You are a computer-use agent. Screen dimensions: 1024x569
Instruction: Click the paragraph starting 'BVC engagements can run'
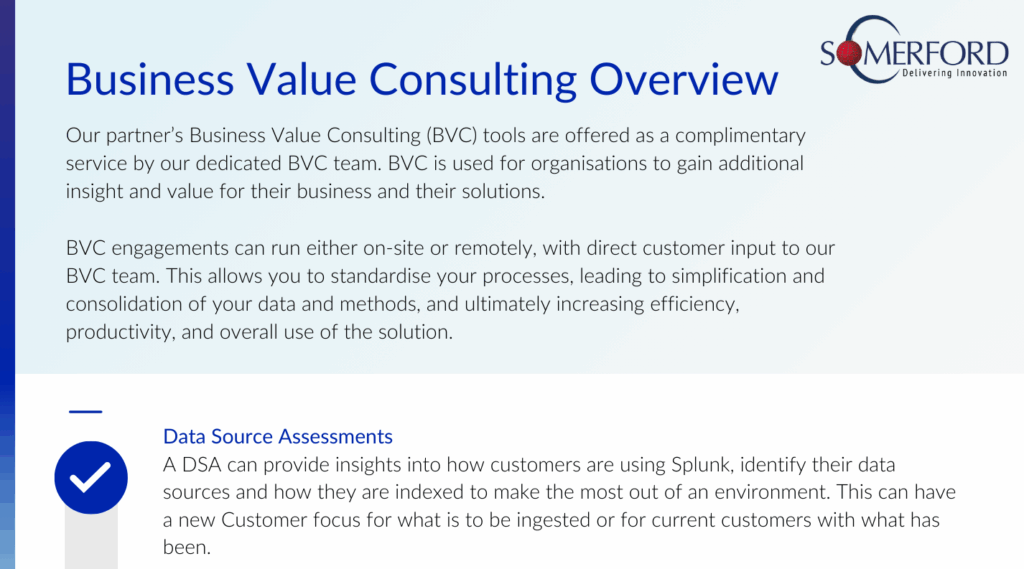pyautogui.click(x=450, y=290)
